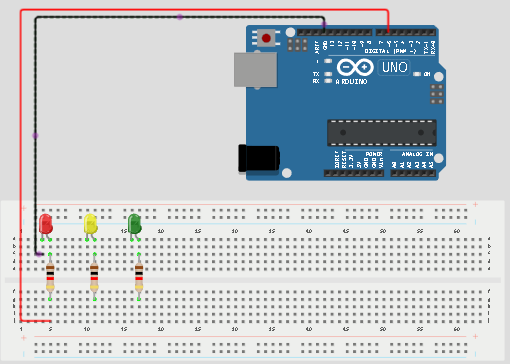Select the red LED on the breadboard

(x=46, y=224)
